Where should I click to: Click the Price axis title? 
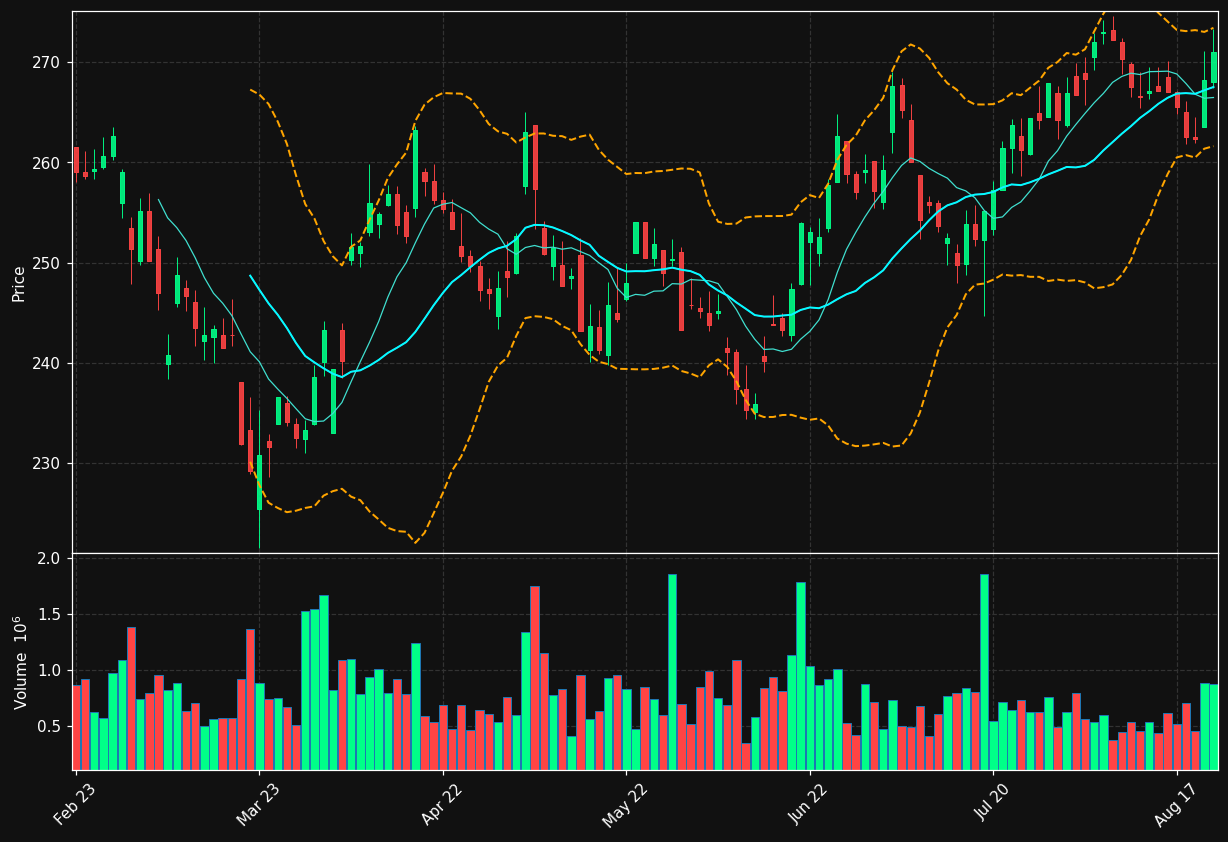click(19, 283)
